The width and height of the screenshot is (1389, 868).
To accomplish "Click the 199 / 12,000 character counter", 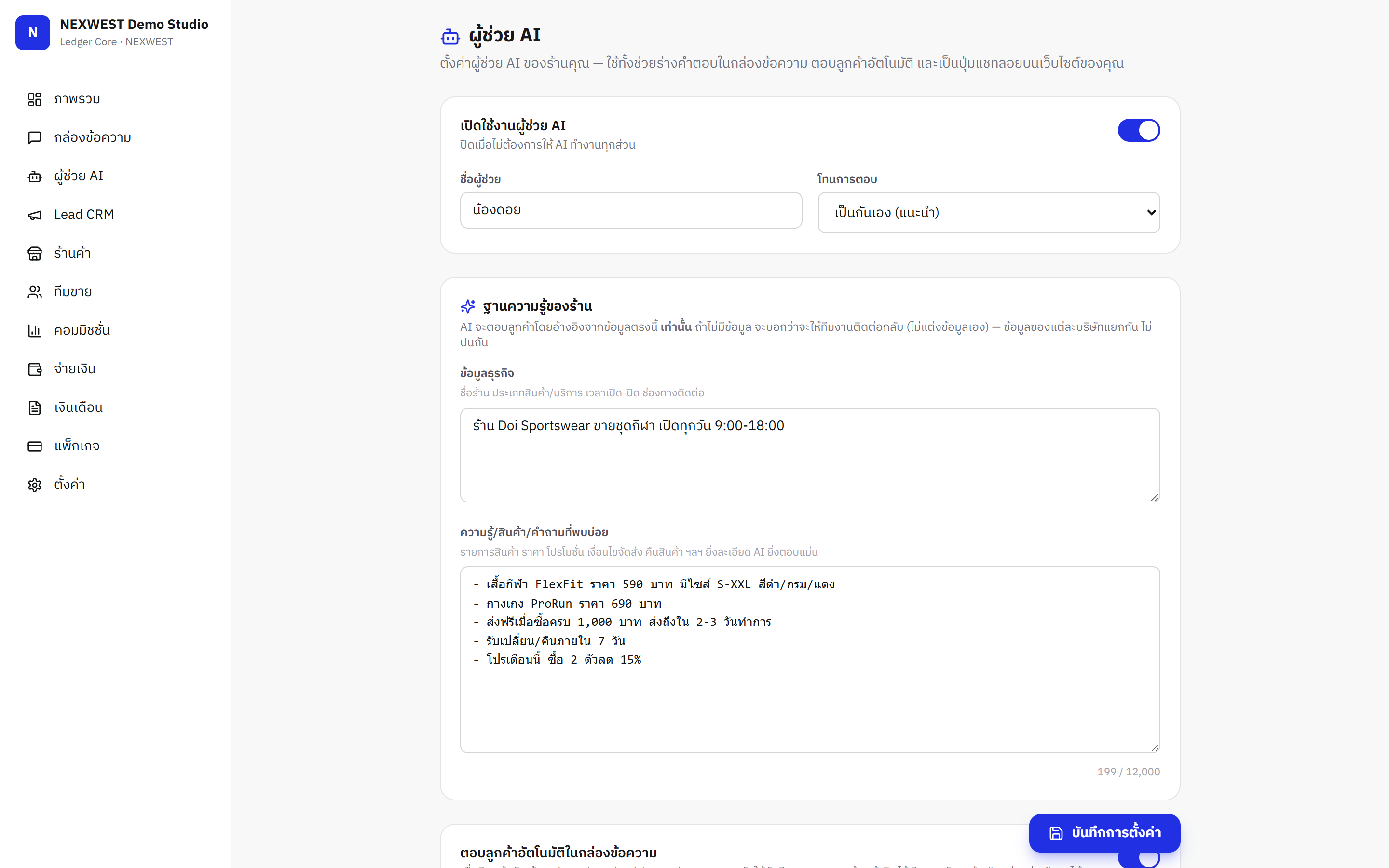I will (x=1129, y=772).
